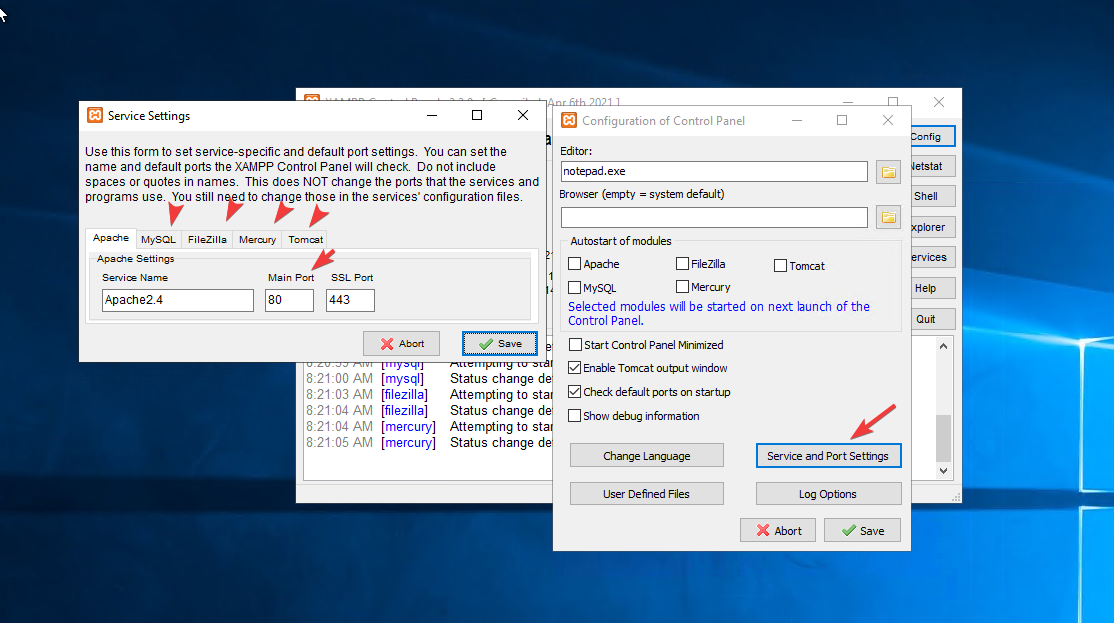Enable MySQL autostart checkbox
This screenshot has width=1114, height=623.
tap(575, 287)
